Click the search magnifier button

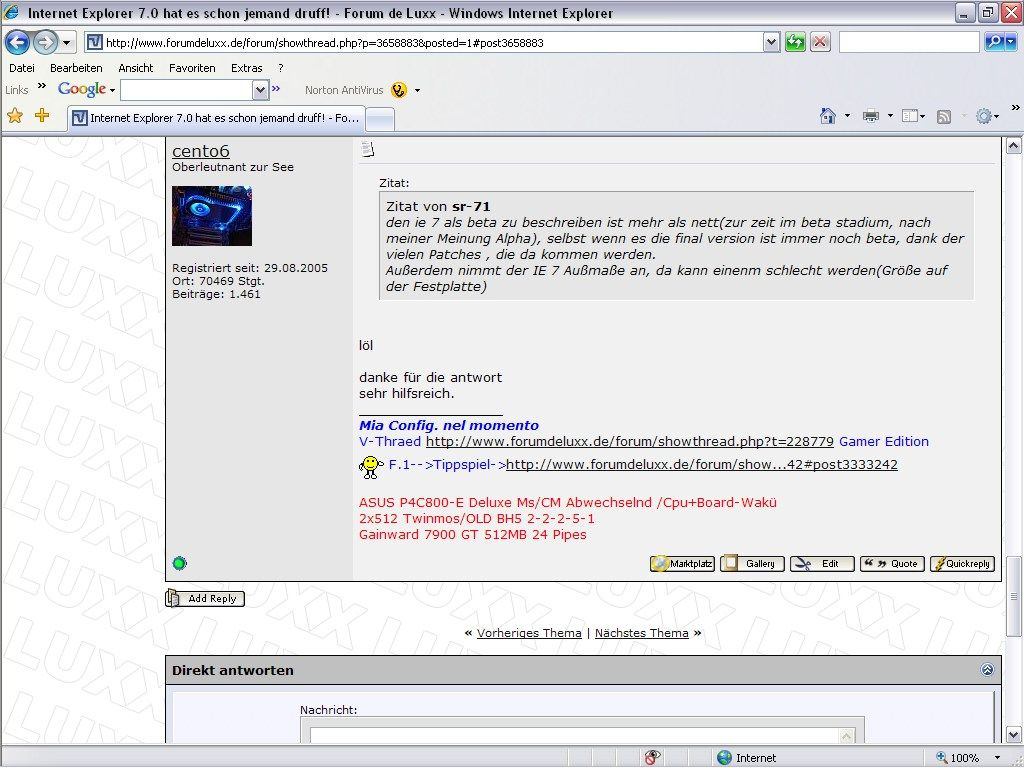(x=995, y=43)
